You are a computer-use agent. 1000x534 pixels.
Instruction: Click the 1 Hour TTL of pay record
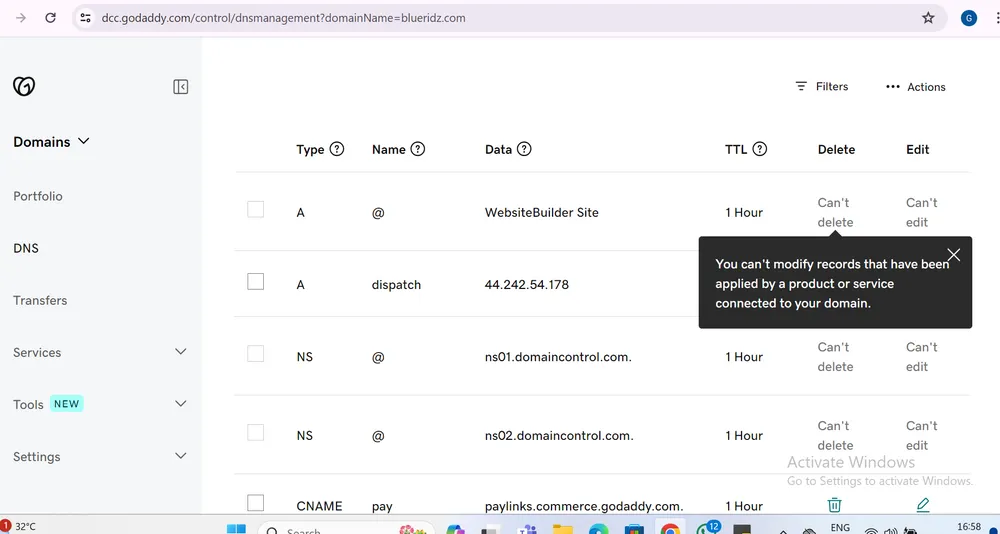[x=744, y=506]
